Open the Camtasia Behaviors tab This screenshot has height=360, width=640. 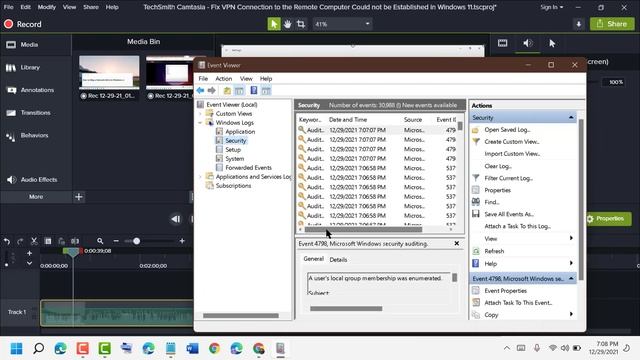coord(27,136)
